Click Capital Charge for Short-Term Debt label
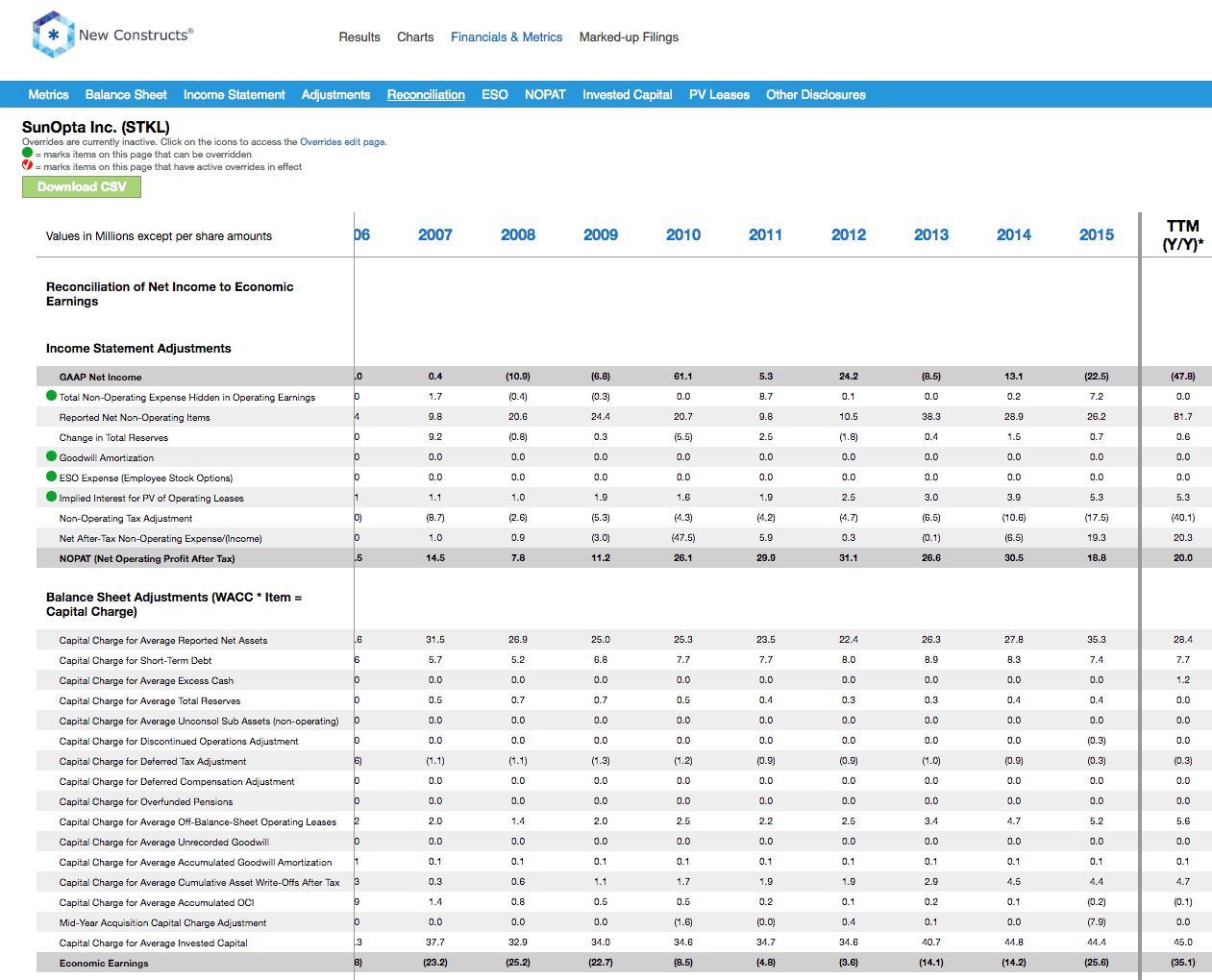 [x=136, y=661]
